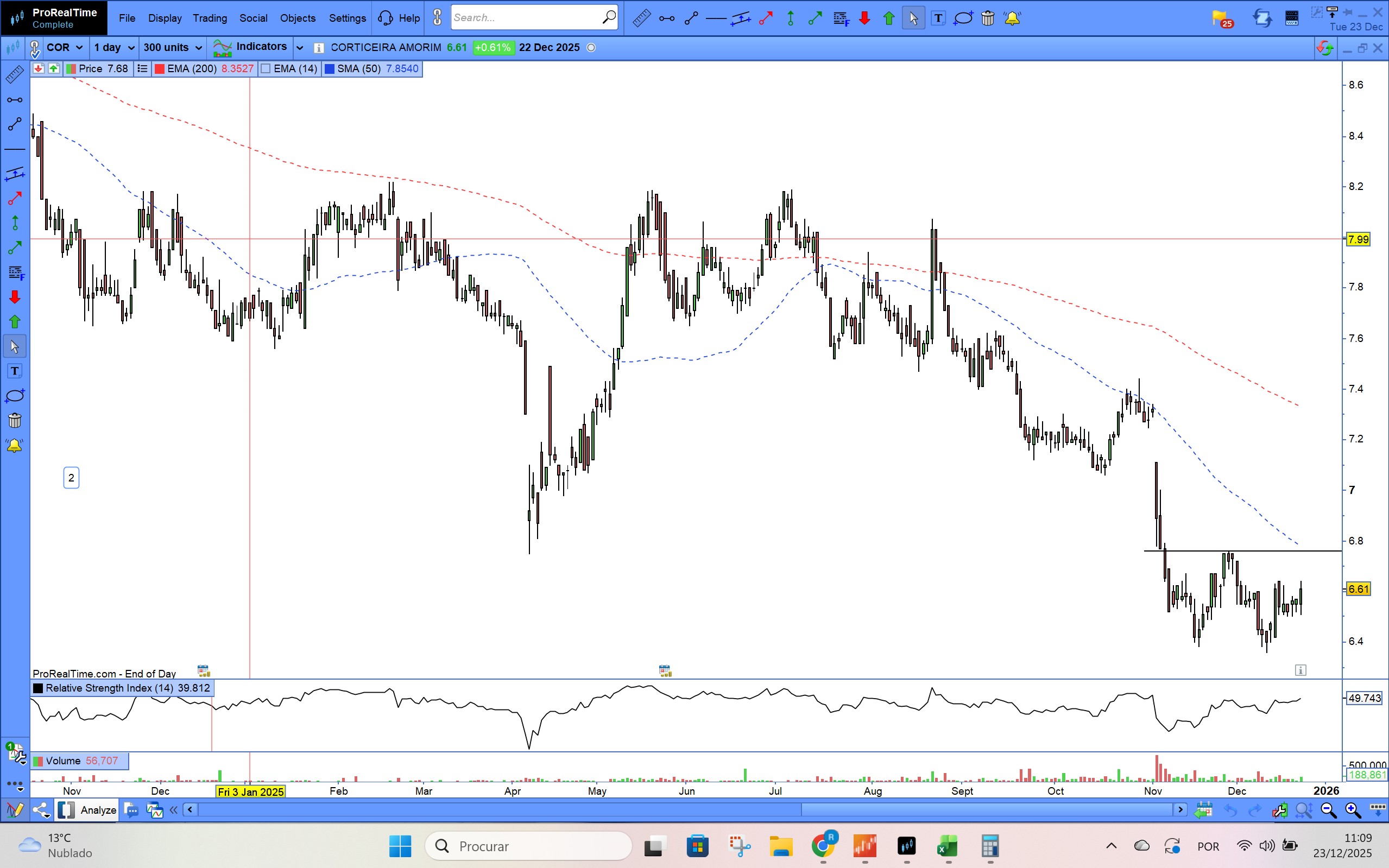The height and width of the screenshot is (868, 1389).
Task: Open the 300 units dropdown
Action: coord(172,48)
